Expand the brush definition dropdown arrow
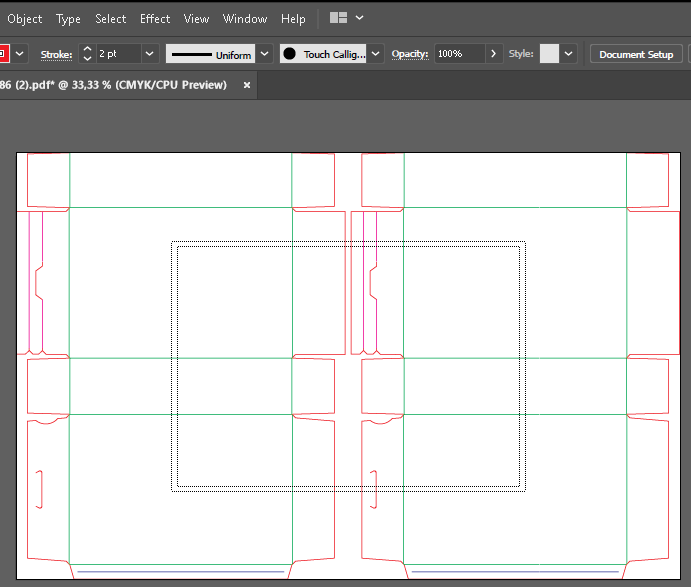The image size is (691, 587). (x=377, y=54)
